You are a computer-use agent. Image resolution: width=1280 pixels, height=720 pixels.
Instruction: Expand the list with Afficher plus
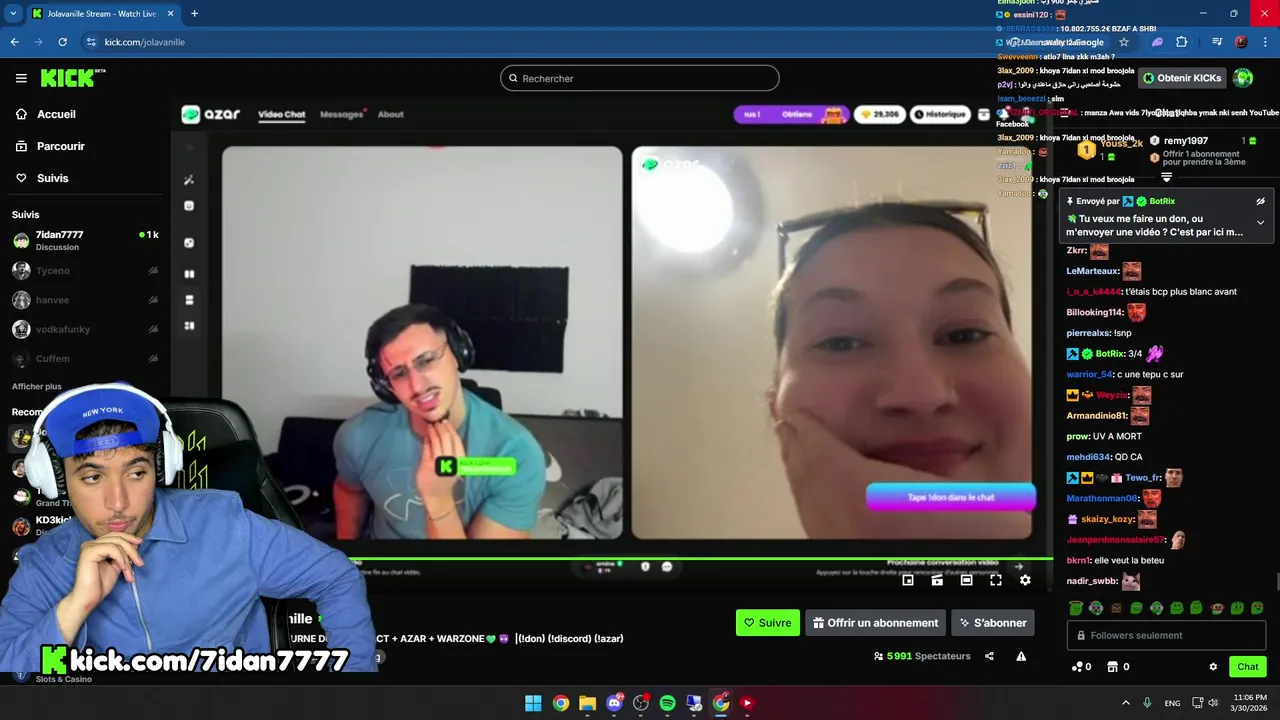tap(37, 386)
